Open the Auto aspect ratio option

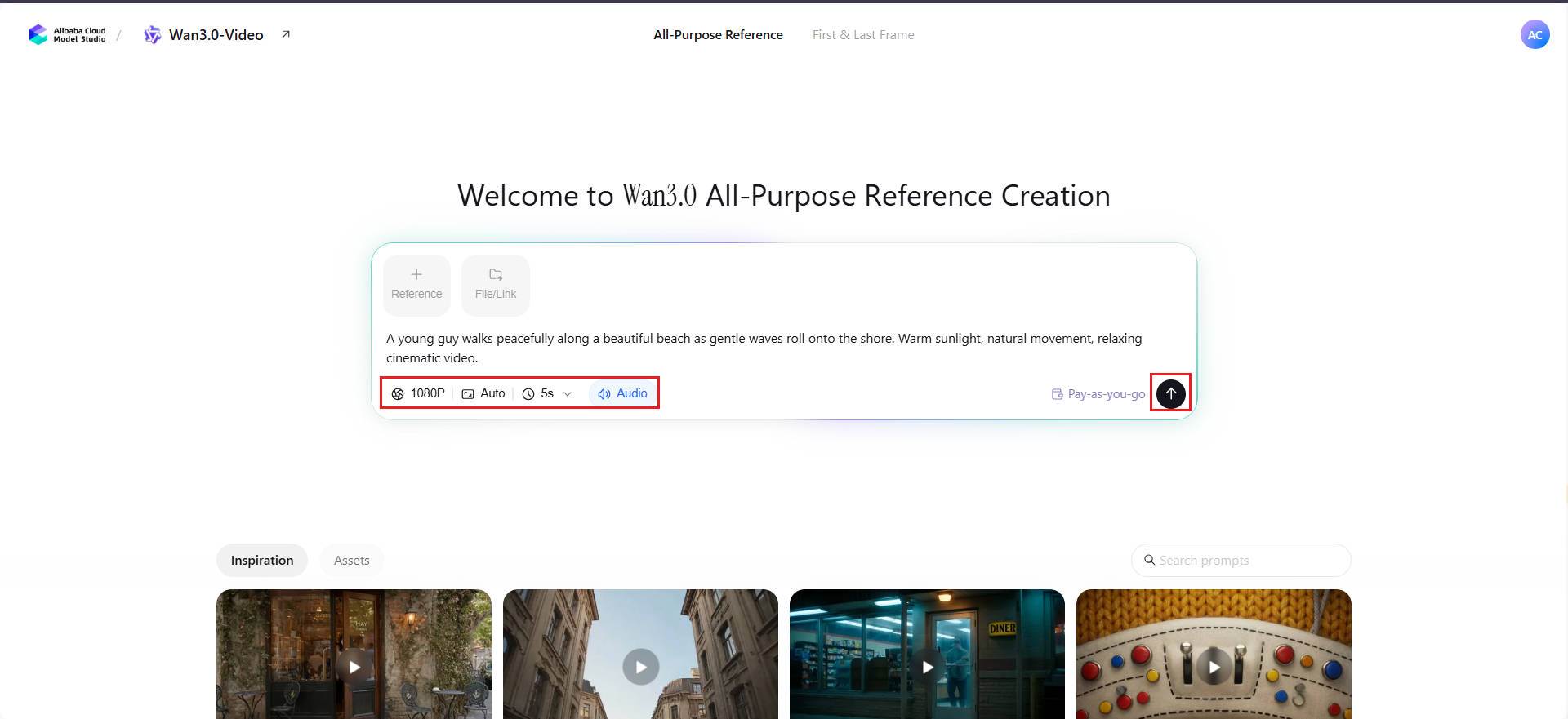point(483,393)
